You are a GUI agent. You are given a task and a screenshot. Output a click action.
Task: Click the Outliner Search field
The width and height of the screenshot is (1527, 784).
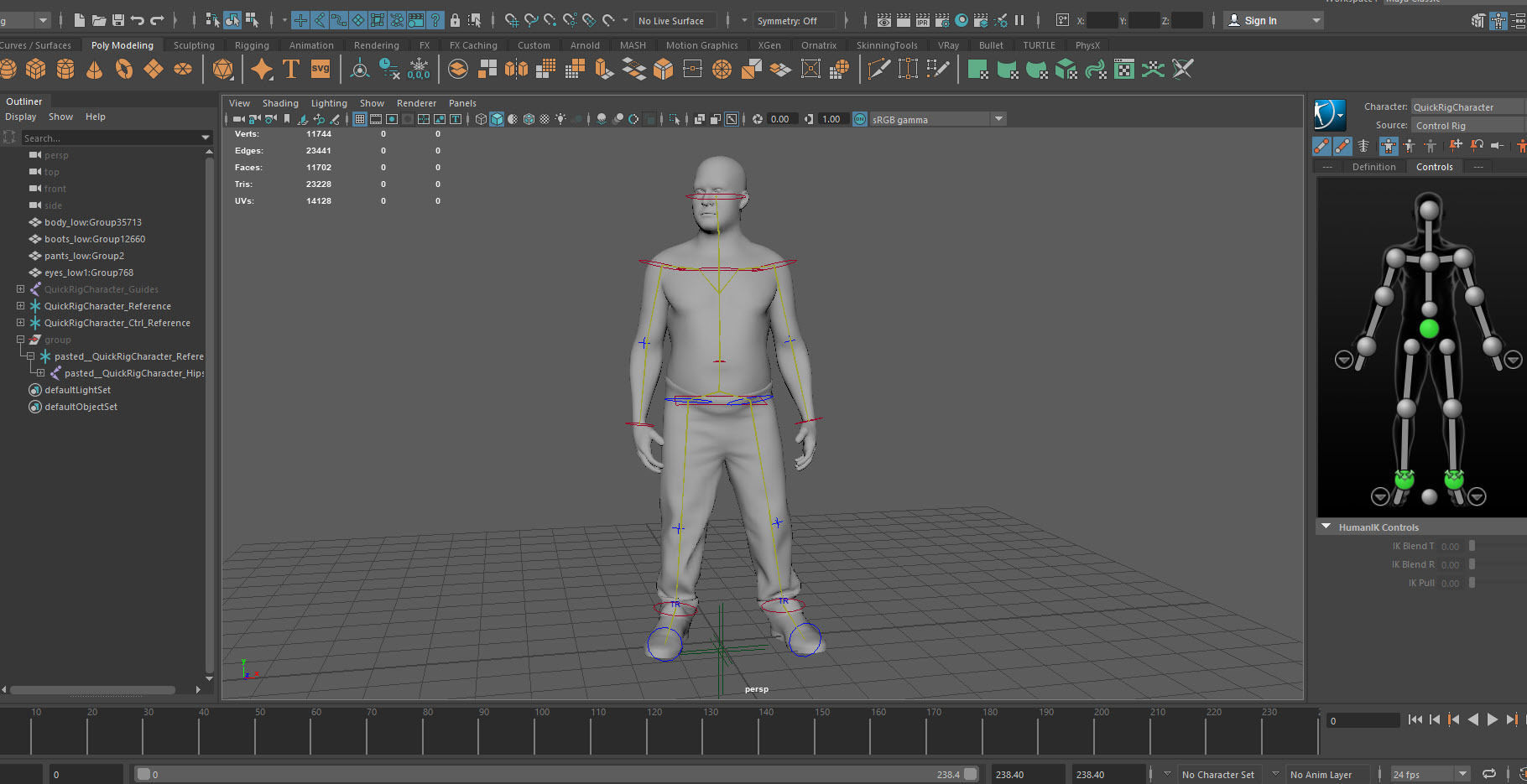coord(112,138)
